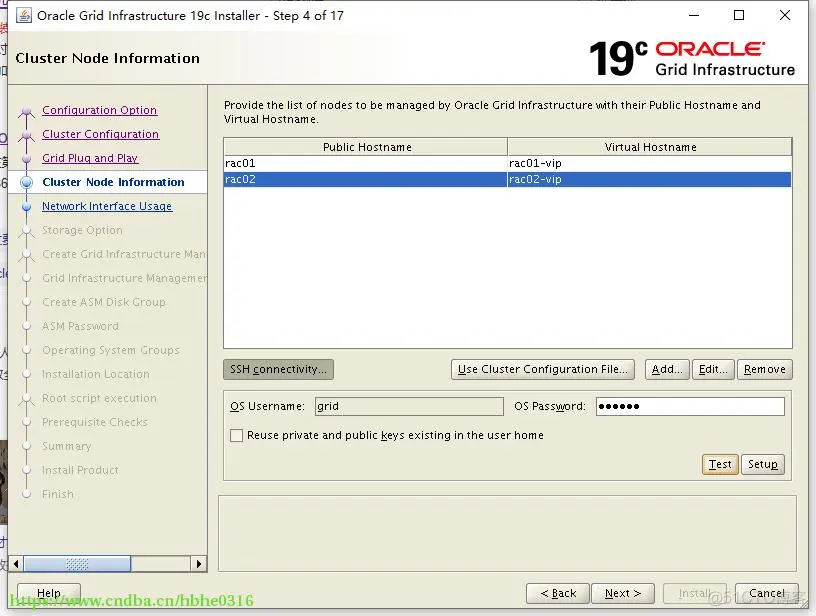Screen dimensions: 816x616
Task: Click the sidebar horizontal scrollbar thumb
Action: [78, 563]
